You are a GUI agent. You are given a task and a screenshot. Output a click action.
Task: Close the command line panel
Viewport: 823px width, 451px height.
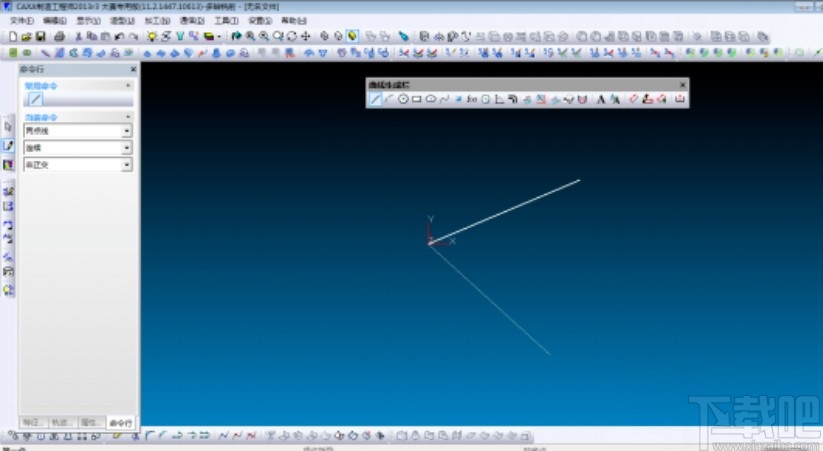(133, 69)
